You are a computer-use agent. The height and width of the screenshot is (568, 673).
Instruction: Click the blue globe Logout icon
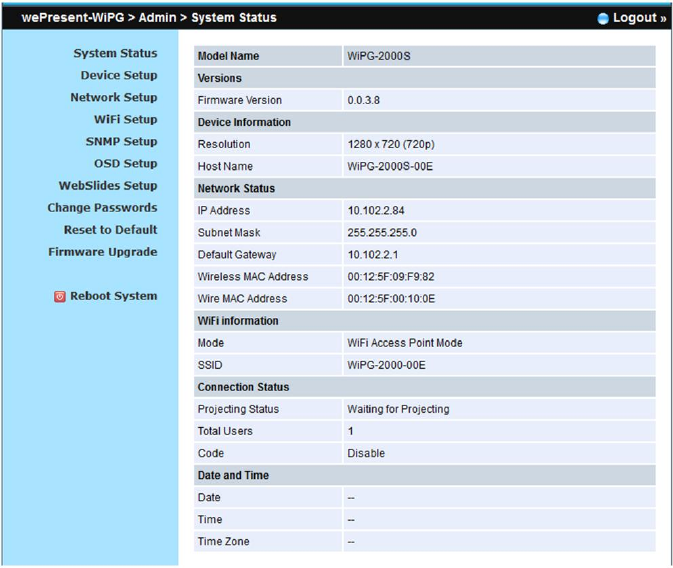(x=603, y=18)
